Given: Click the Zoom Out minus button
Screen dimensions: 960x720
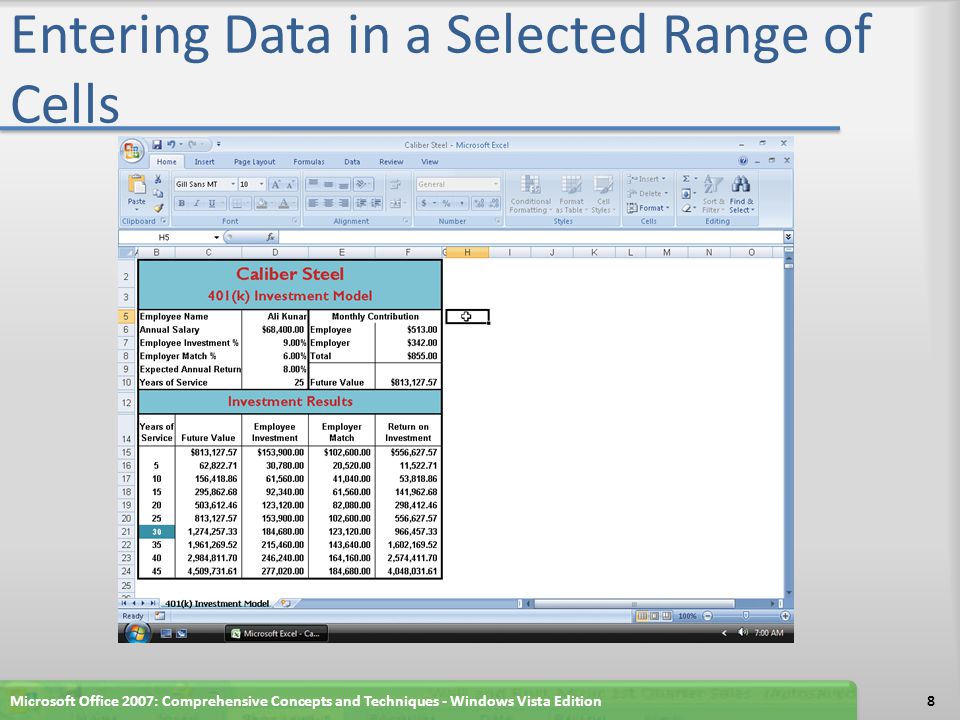Looking at the screenshot, I should tap(707, 616).
